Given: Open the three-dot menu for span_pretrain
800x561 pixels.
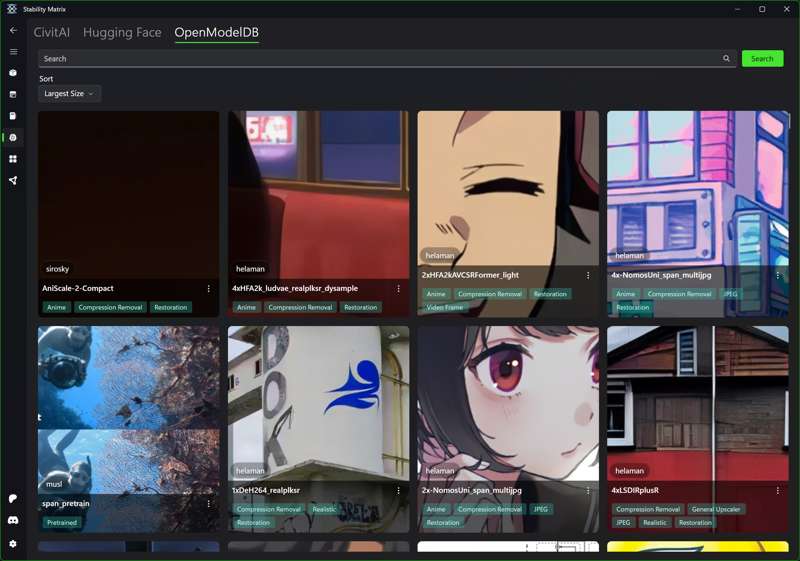Looking at the screenshot, I should pos(208,504).
